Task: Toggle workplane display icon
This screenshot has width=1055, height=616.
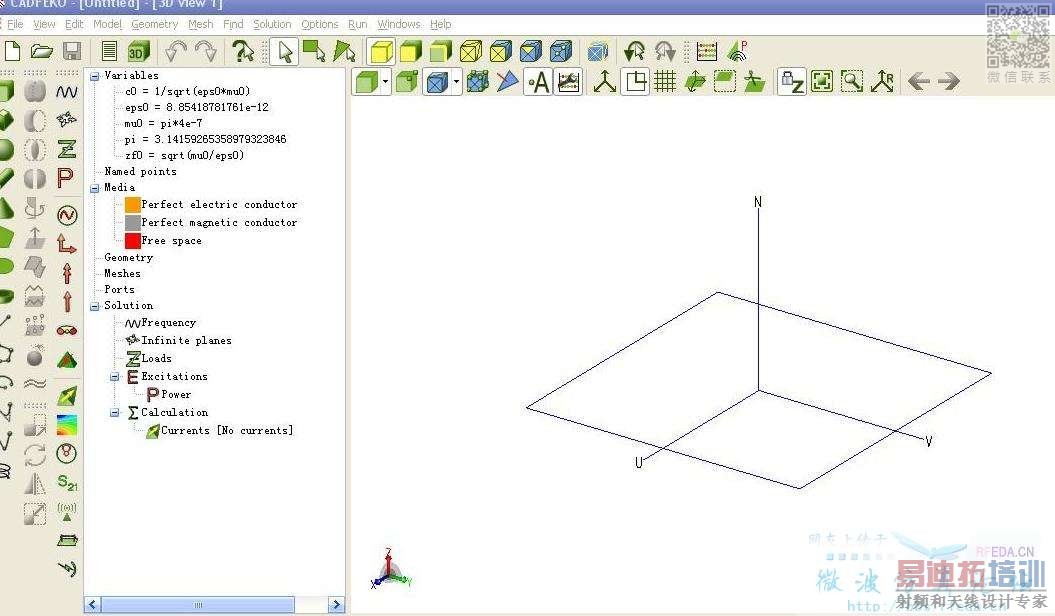Action: pyautogui.click(x=634, y=82)
